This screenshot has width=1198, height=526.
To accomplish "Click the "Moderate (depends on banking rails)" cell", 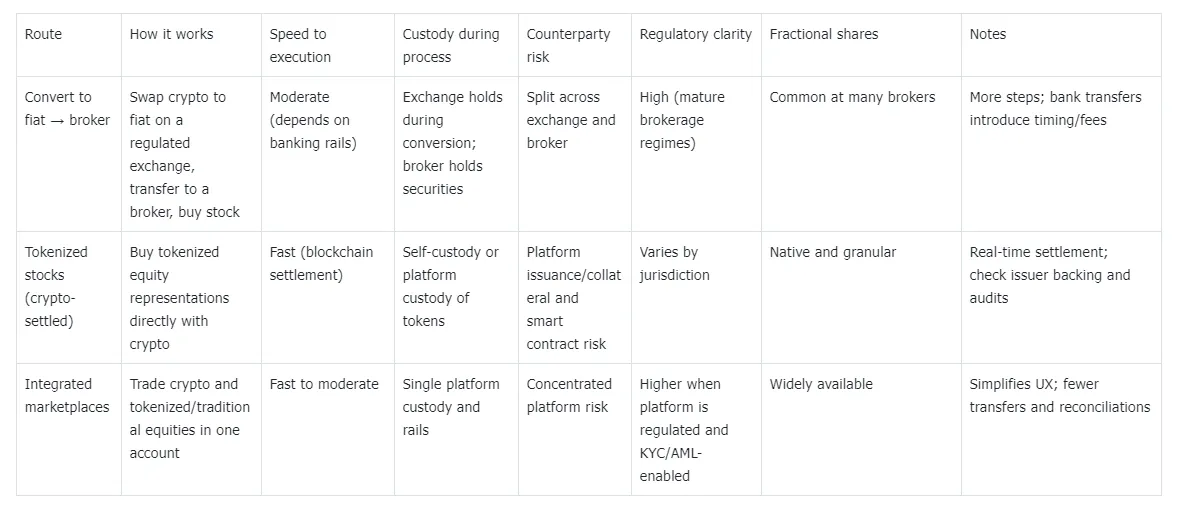I will point(312,120).
